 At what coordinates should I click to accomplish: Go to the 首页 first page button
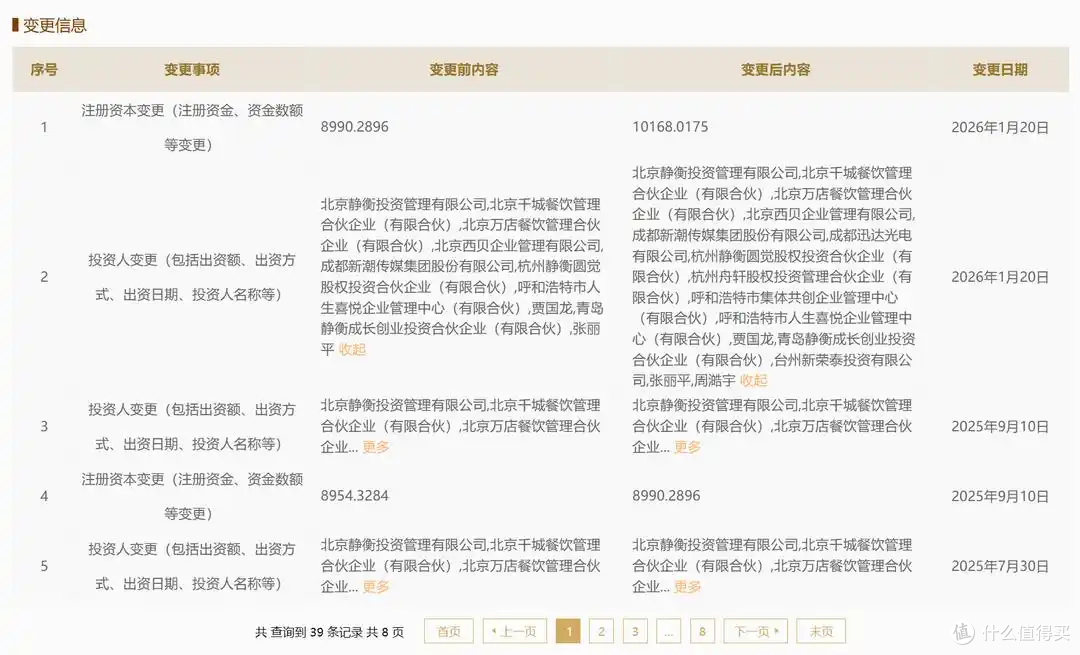[x=448, y=631]
